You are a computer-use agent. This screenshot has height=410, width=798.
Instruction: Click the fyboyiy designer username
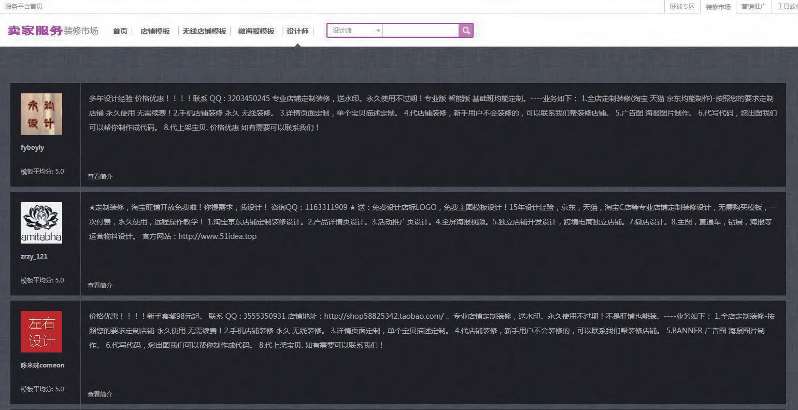[32, 147]
